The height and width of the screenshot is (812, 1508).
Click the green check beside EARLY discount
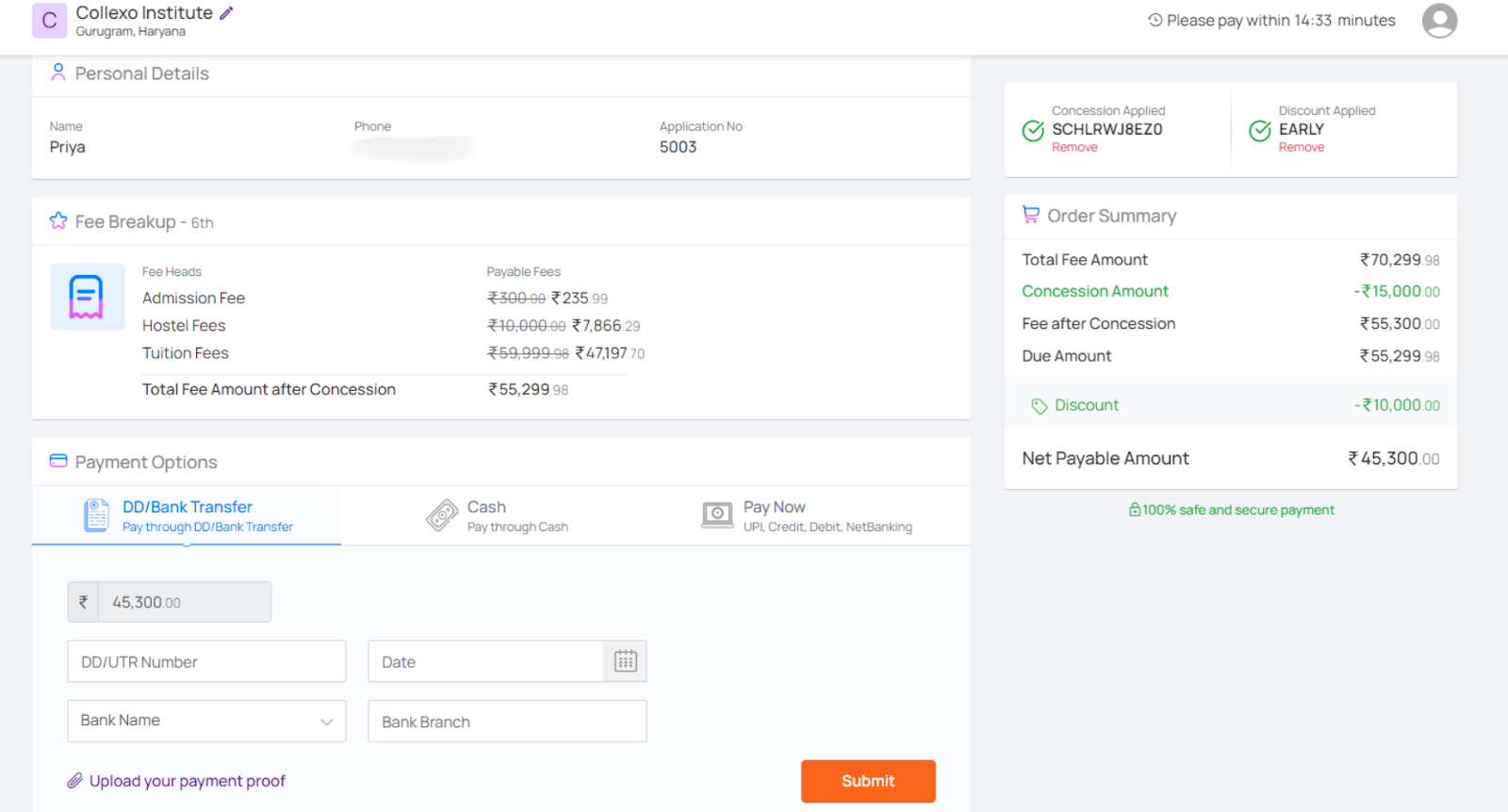tap(1259, 131)
